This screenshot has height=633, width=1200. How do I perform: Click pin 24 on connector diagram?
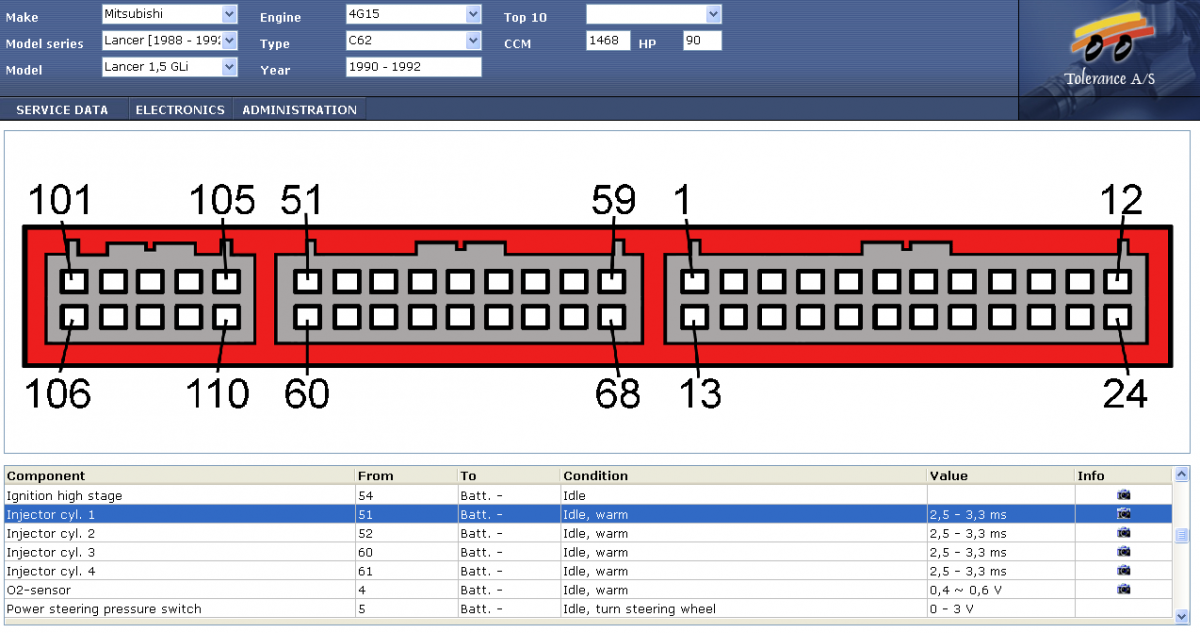1117,318
